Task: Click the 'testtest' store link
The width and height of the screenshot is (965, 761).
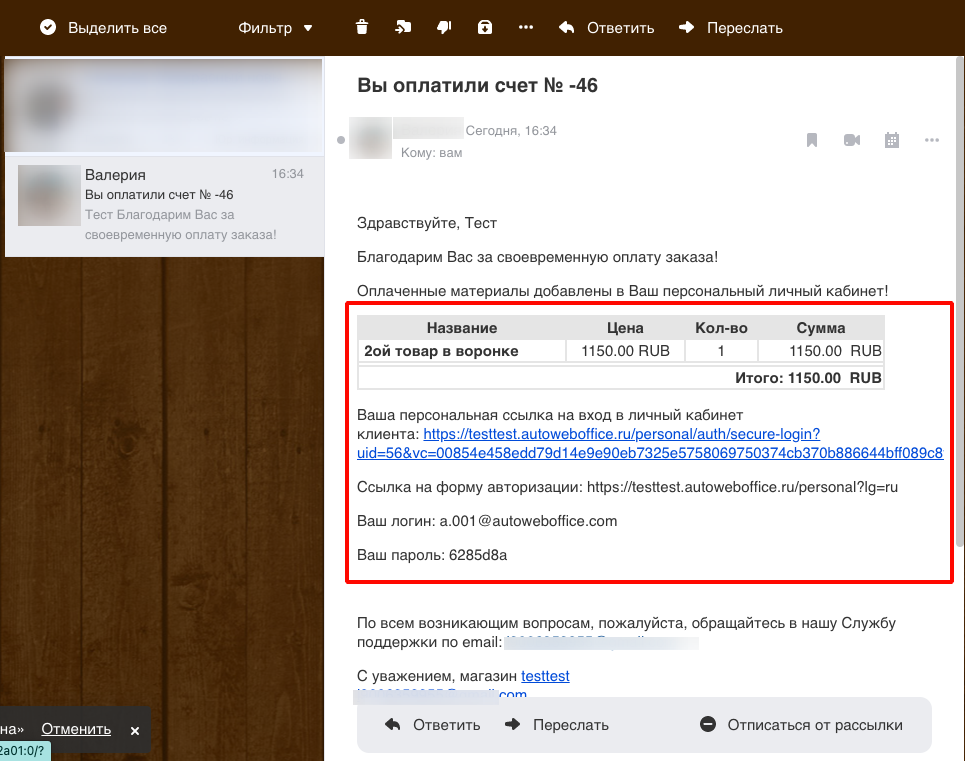Action: (545, 677)
